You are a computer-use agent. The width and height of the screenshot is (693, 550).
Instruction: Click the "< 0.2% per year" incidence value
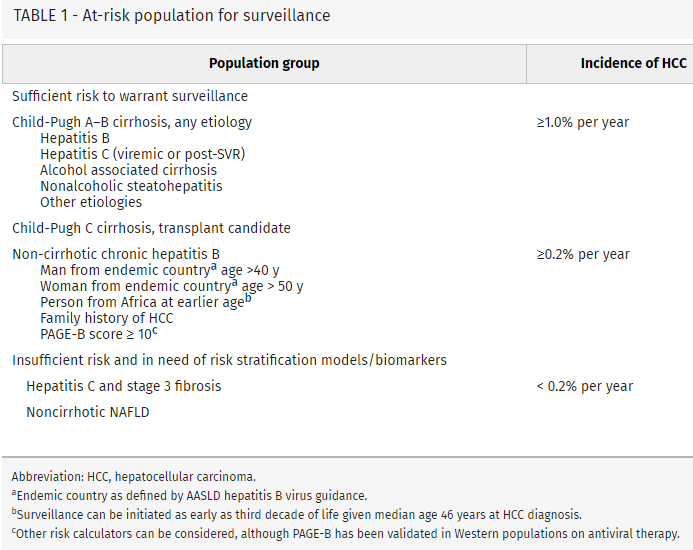pyautogui.click(x=585, y=386)
